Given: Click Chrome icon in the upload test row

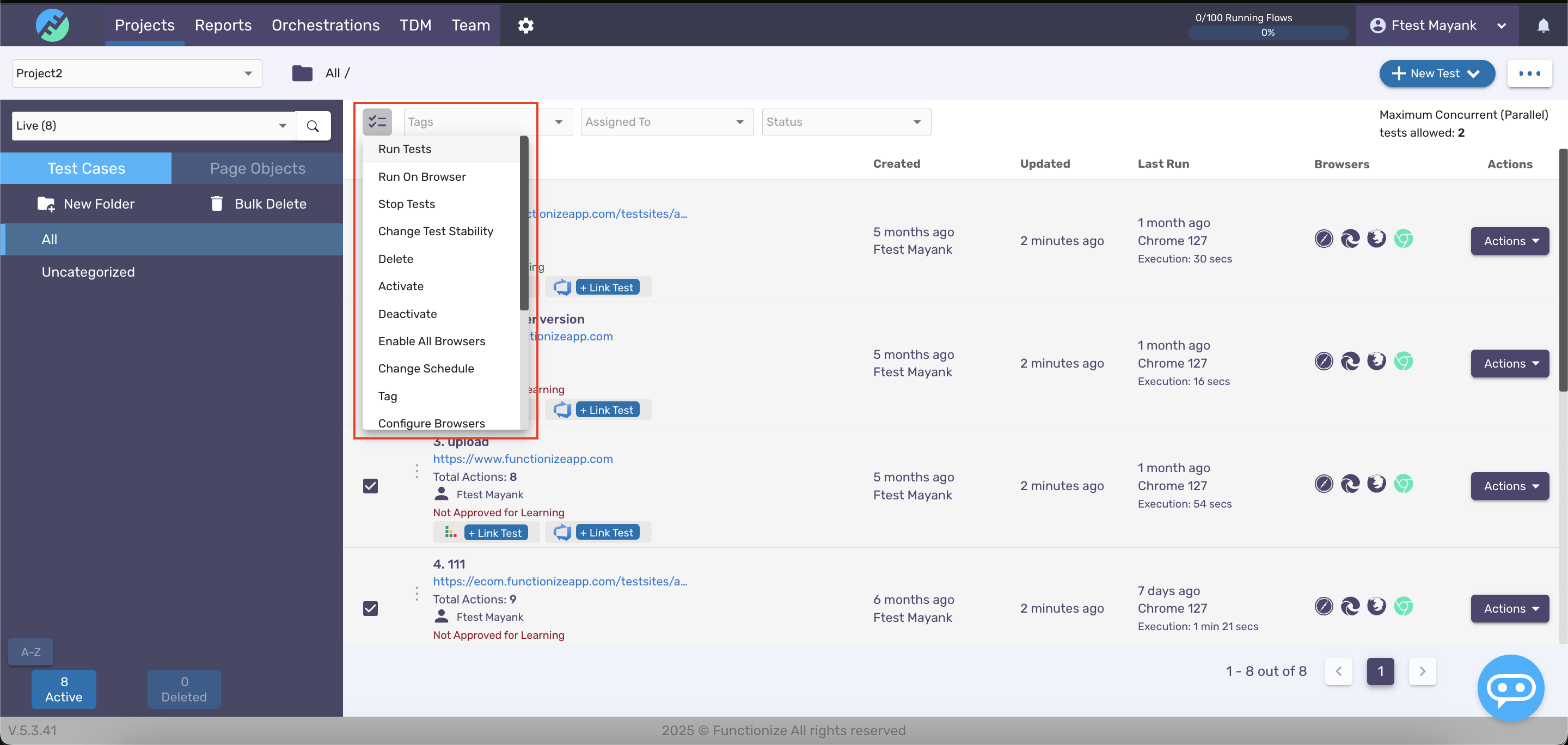Looking at the screenshot, I should 1403,484.
